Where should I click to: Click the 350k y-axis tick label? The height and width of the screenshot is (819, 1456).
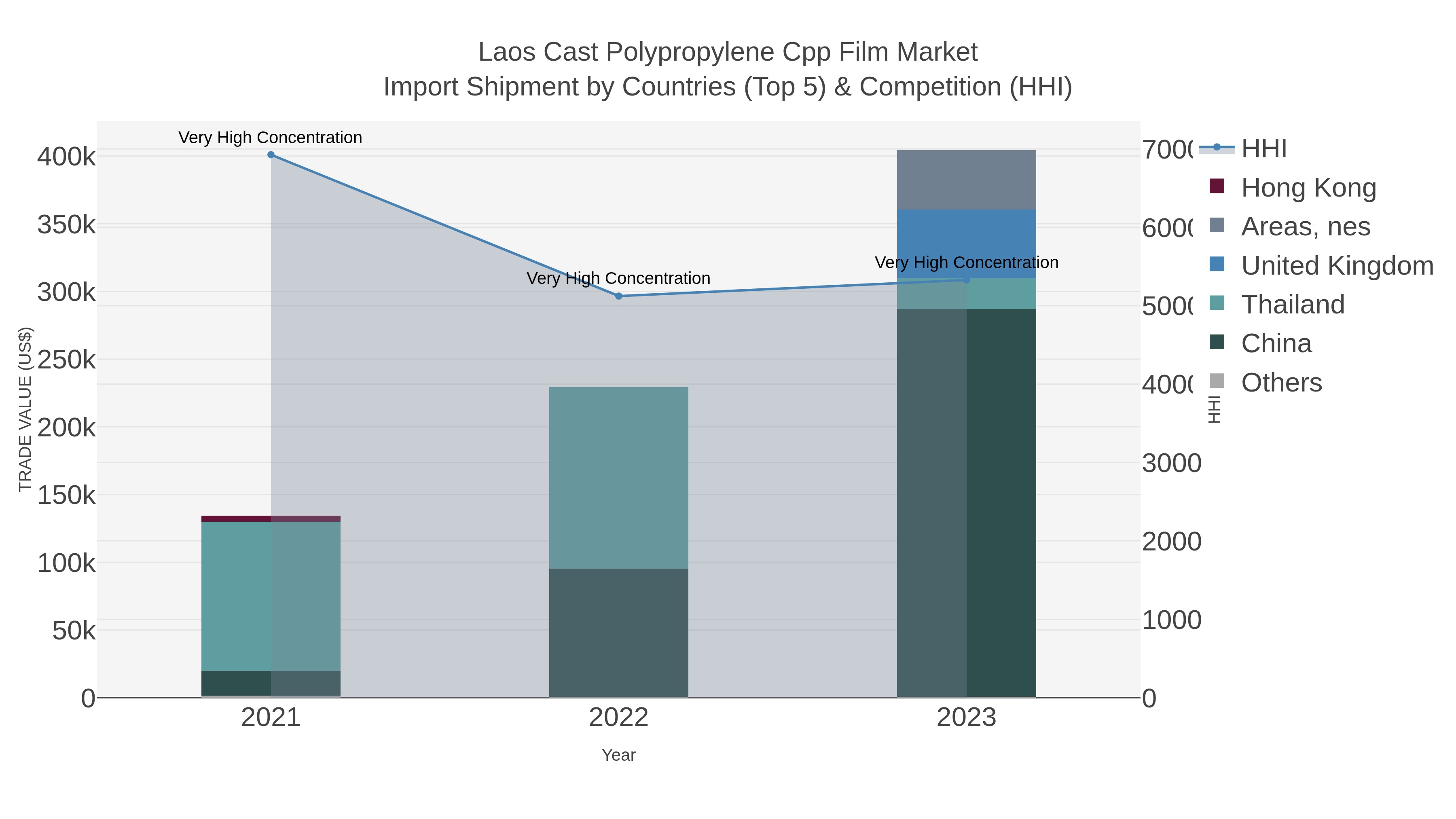pyautogui.click(x=66, y=225)
